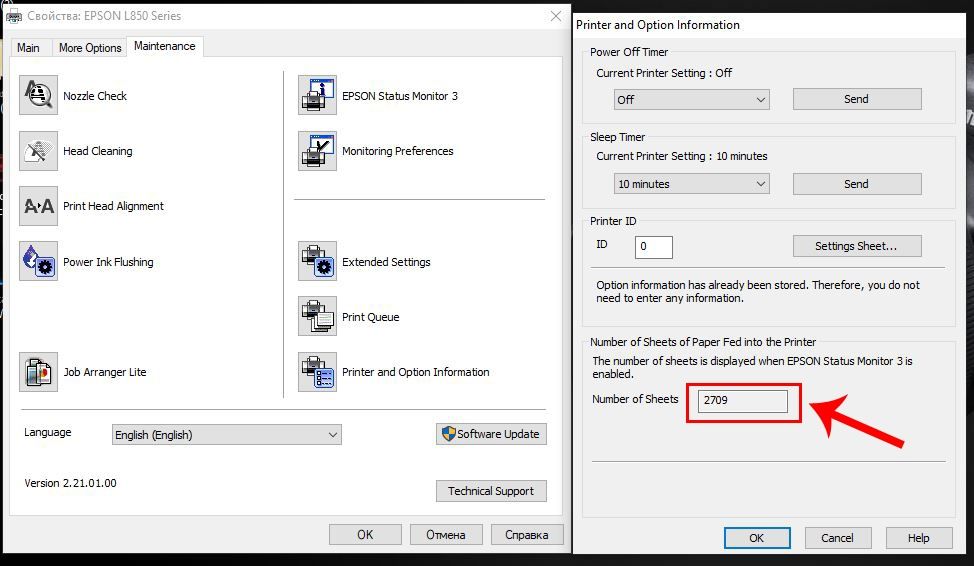Click the Print Queue label
This screenshot has height=566, width=974.
371,317
